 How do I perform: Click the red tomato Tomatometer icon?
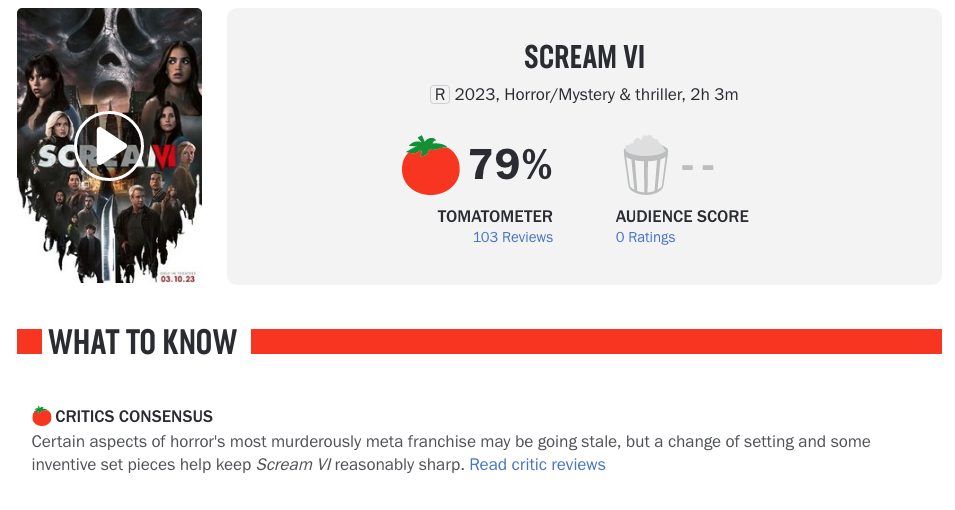(430, 166)
